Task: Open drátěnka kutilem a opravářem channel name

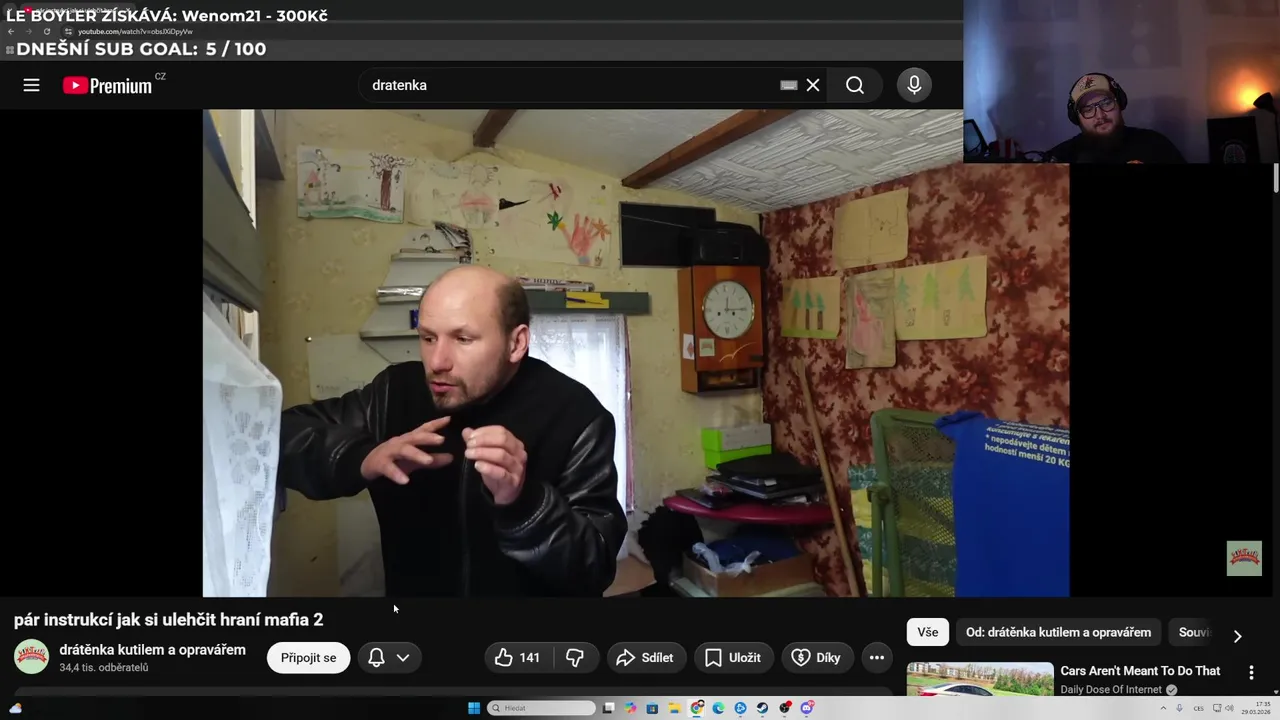Action: (152, 650)
